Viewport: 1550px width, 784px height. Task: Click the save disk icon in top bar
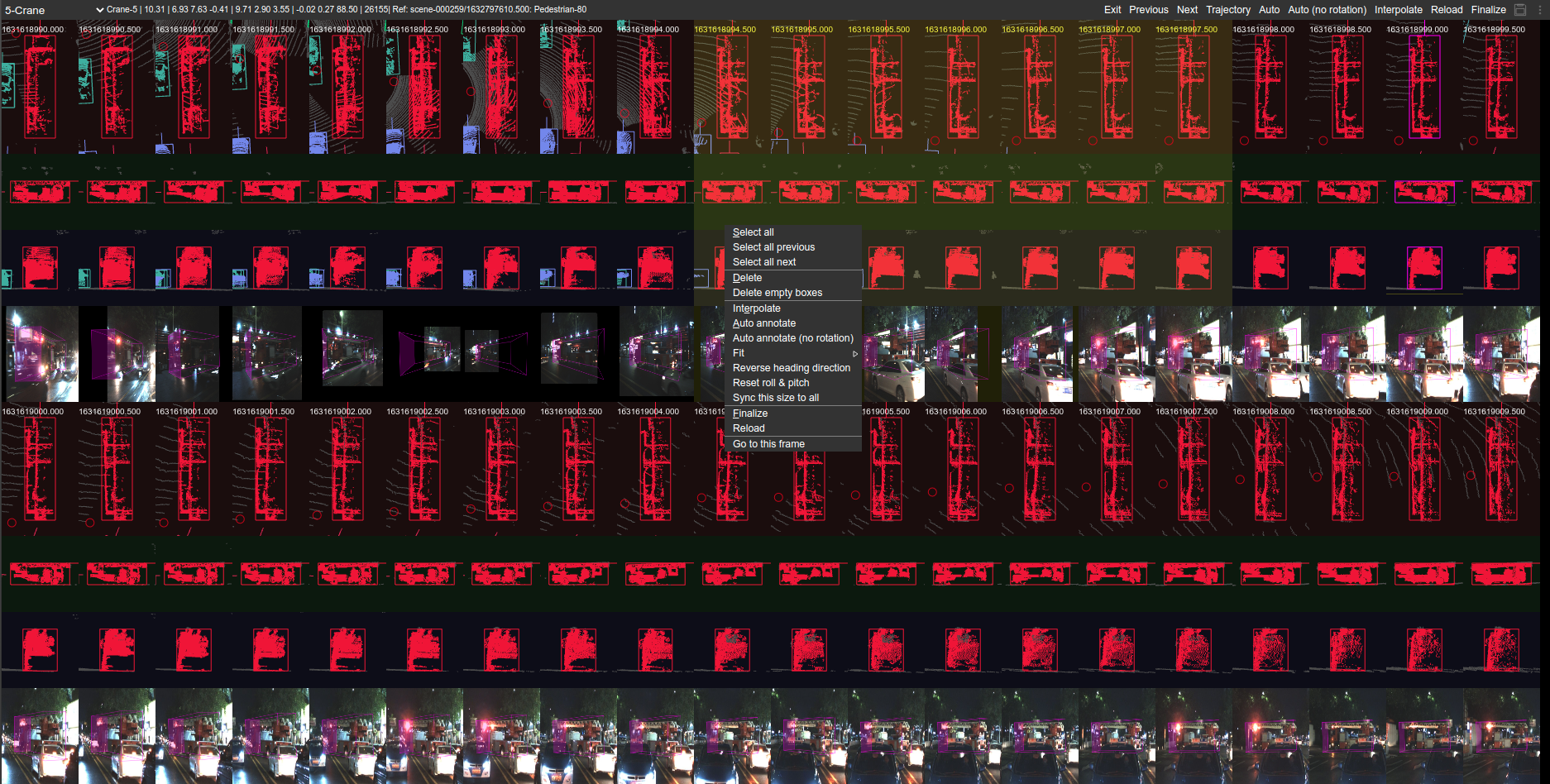[x=1520, y=10]
